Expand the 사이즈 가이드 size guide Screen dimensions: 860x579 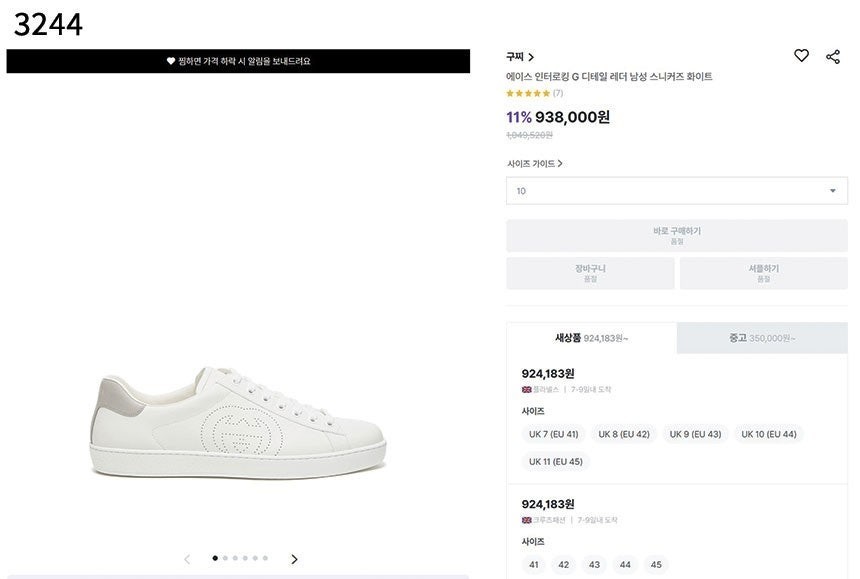tap(535, 163)
